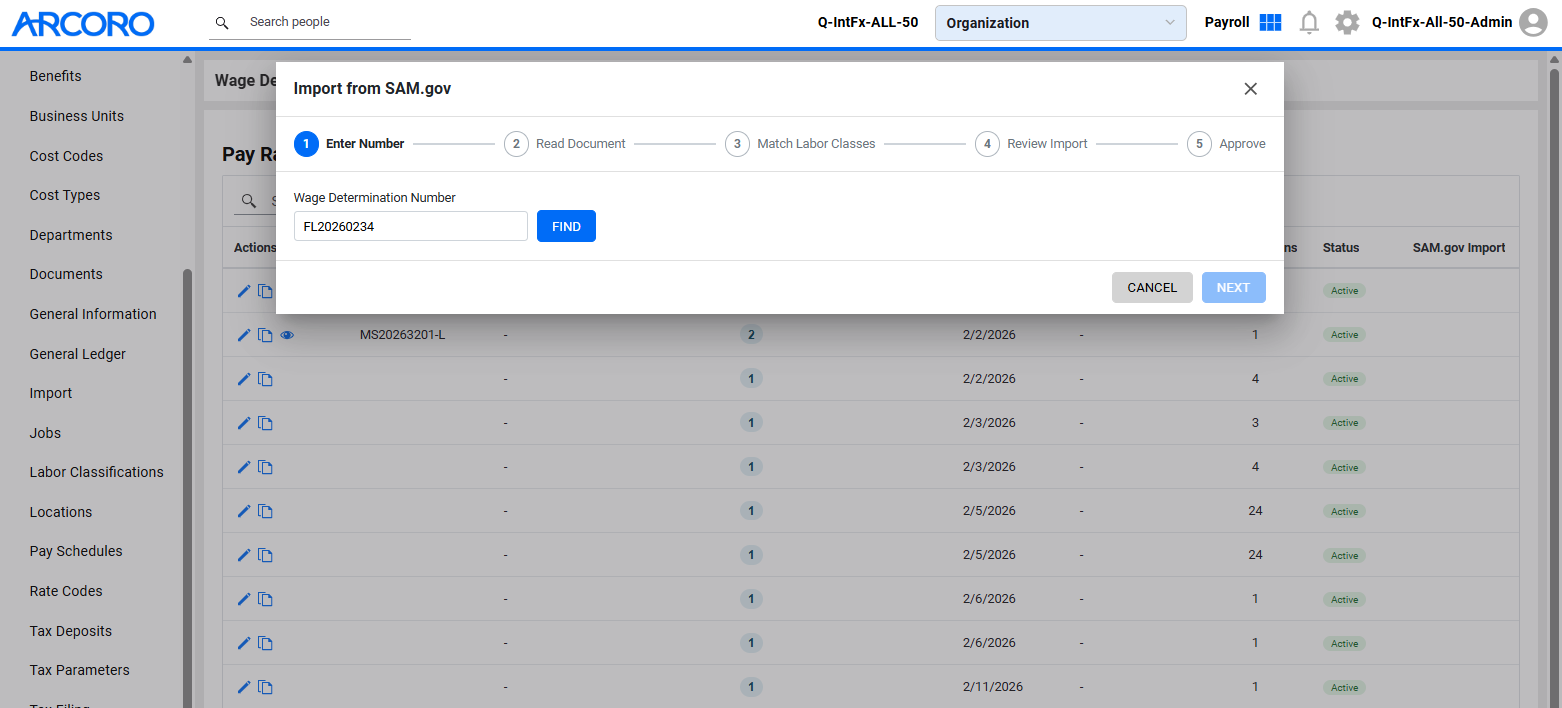Select the Enter Number step
Image resolution: width=1562 pixels, height=708 pixels.
click(349, 144)
